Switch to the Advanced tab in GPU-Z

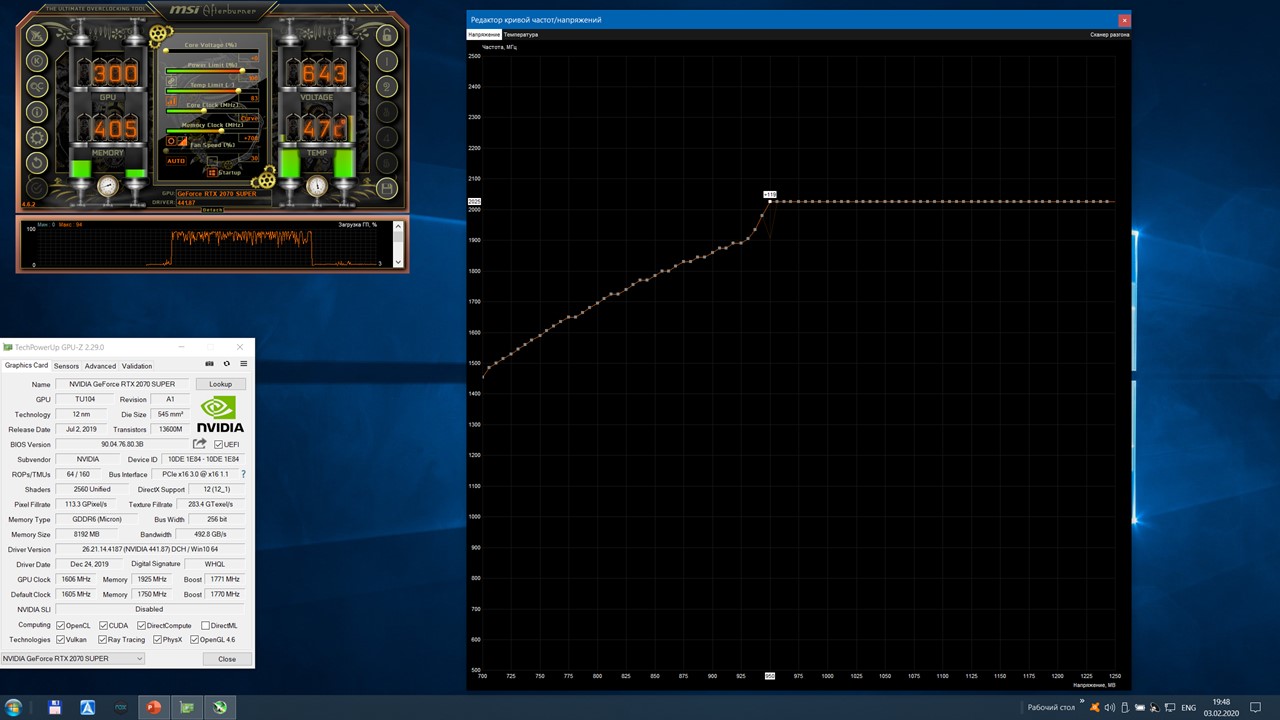pyautogui.click(x=100, y=366)
